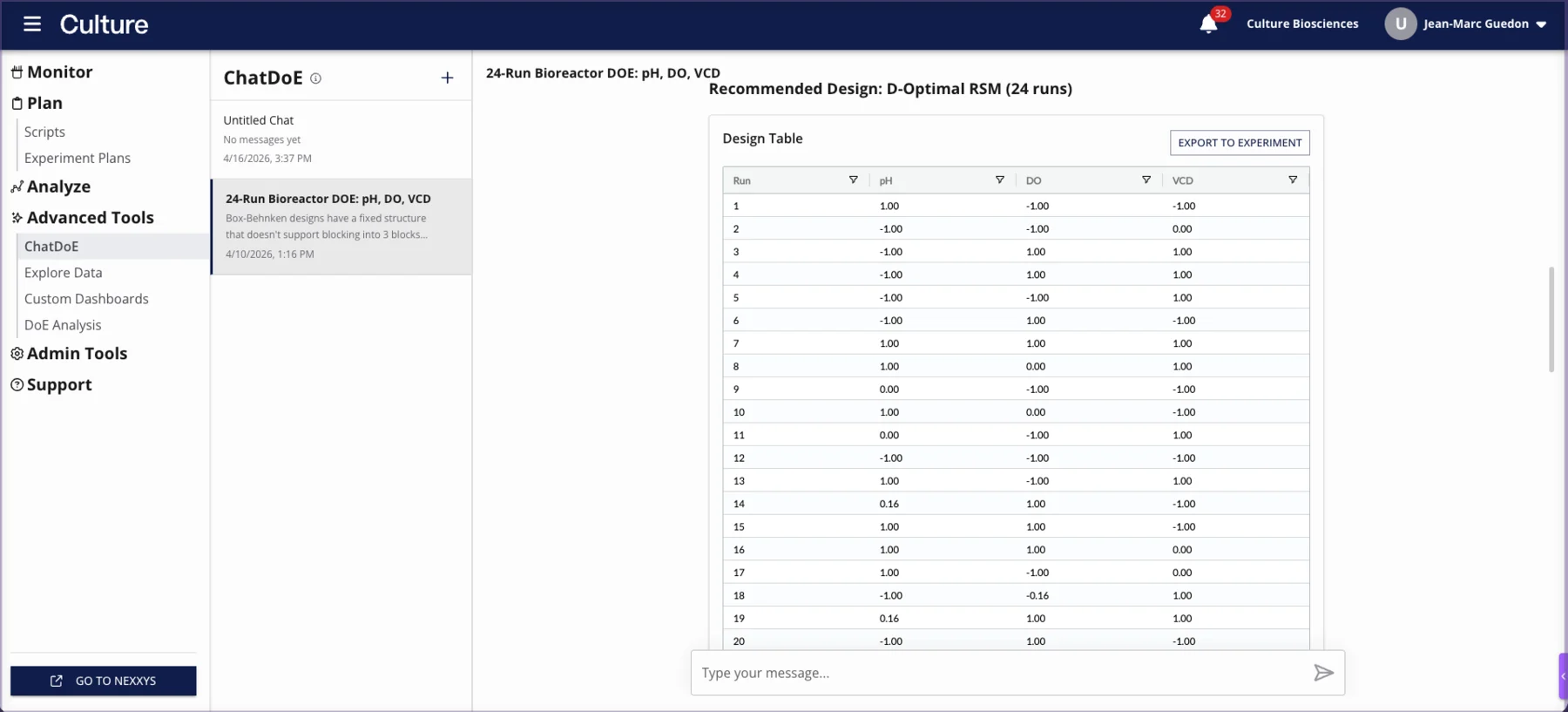Select Run 20 row number cell

(x=739, y=641)
